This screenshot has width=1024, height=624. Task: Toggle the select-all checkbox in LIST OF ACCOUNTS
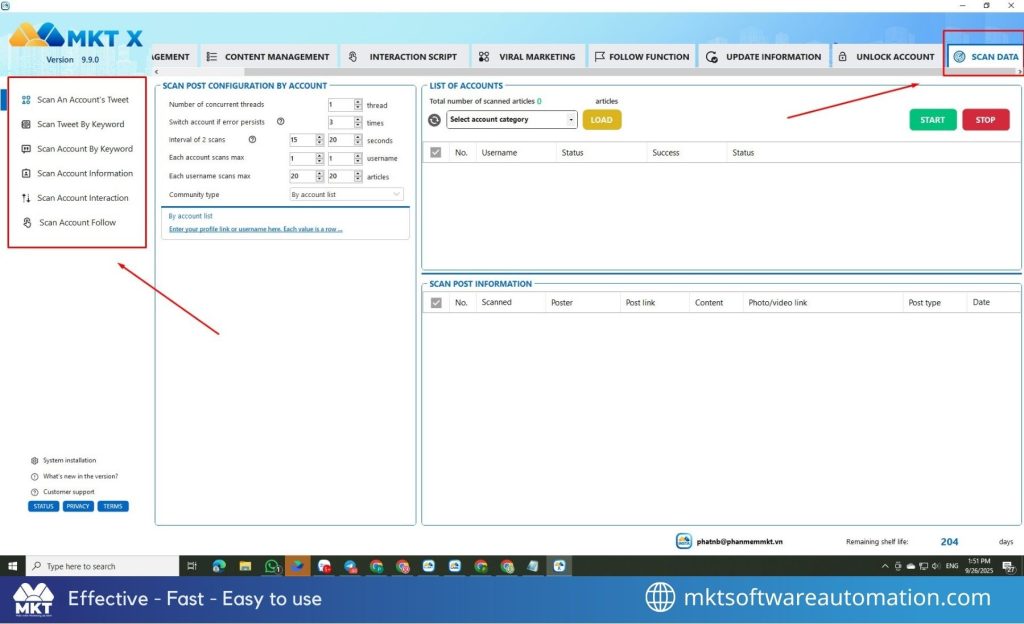[x=437, y=152]
